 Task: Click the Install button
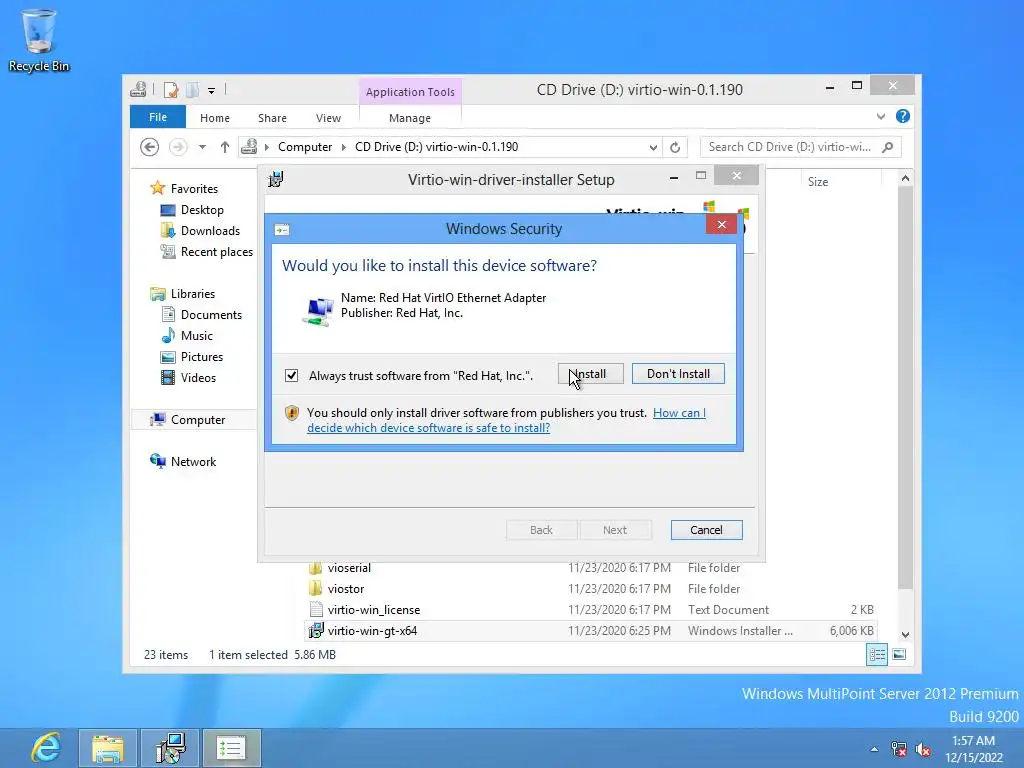coord(590,374)
